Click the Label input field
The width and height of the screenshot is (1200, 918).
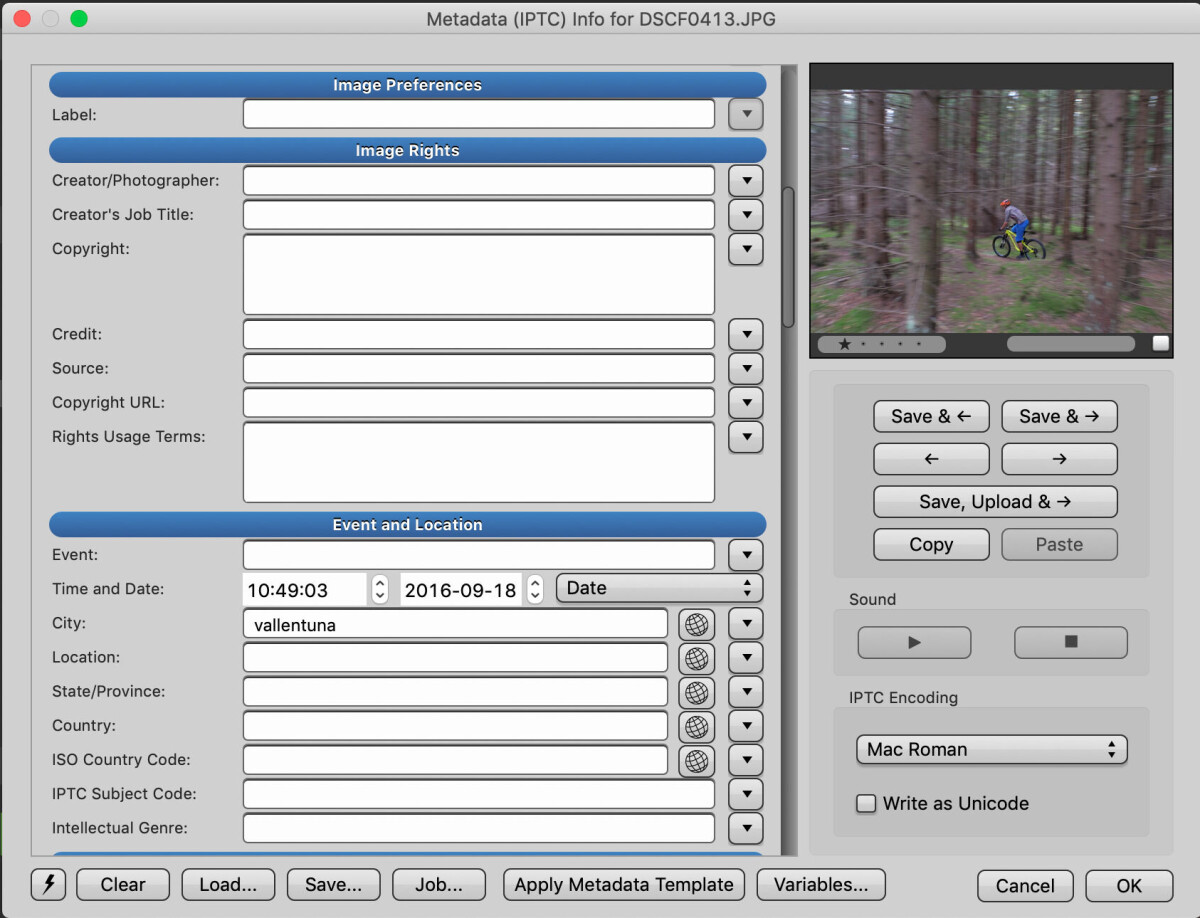click(479, 114)
